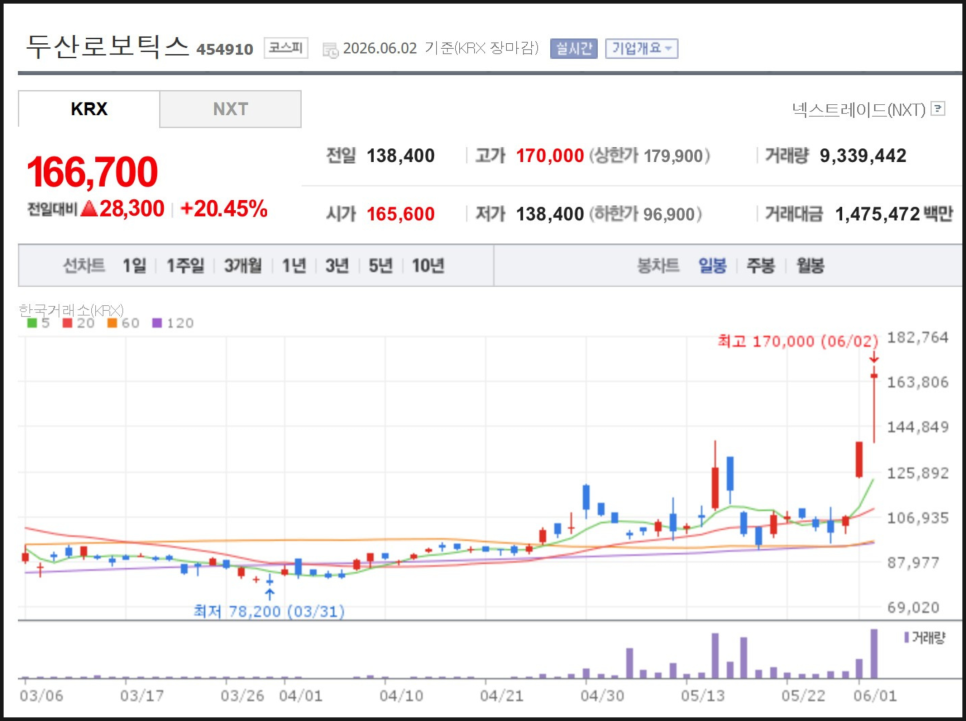The height and width of the screenshot is (721, 966).
Task: Click the purple 거래량 legend swatch
Action: tap(906, 637)
